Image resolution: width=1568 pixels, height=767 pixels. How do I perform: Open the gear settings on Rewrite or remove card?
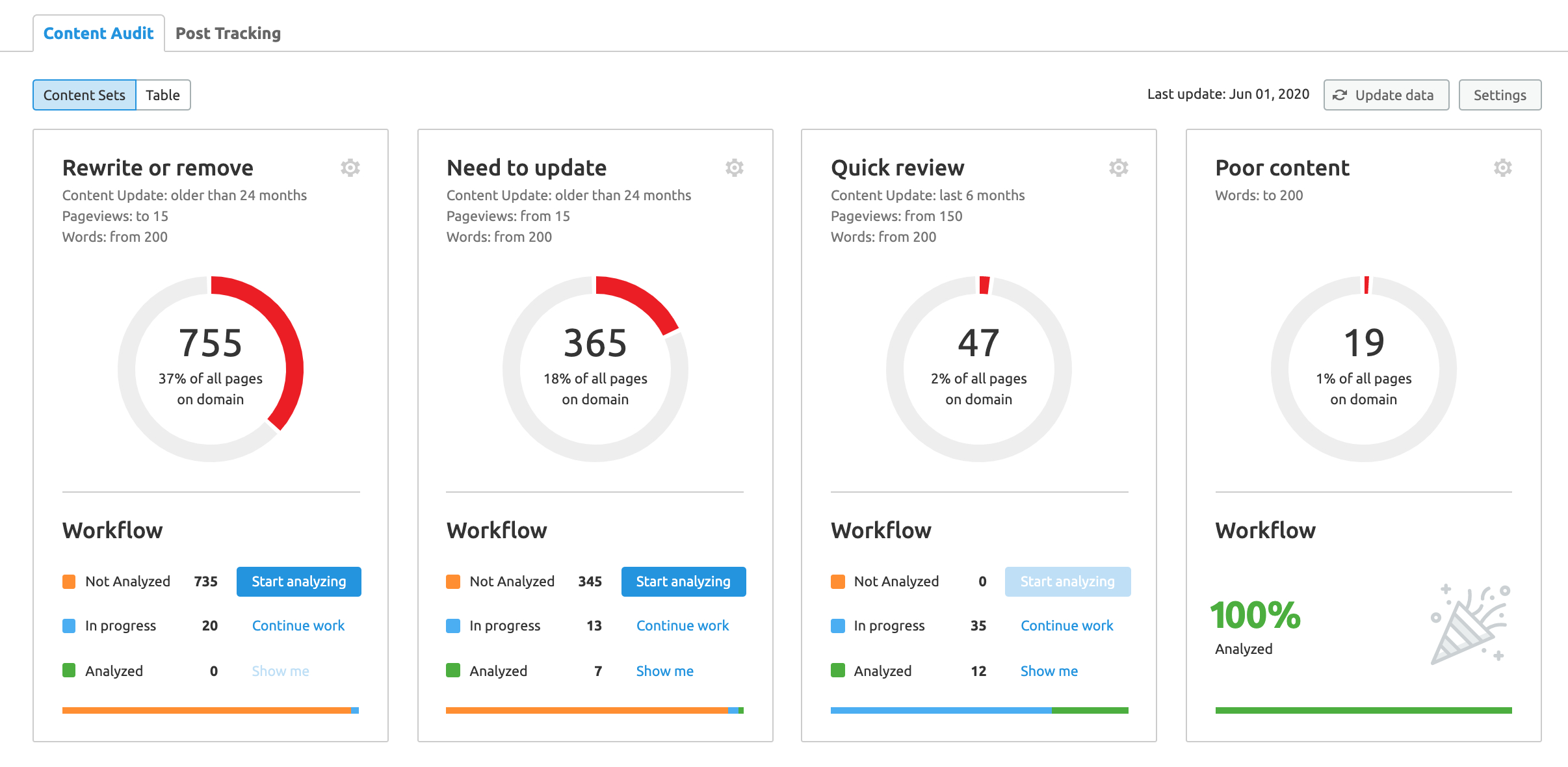pos(350,168)
